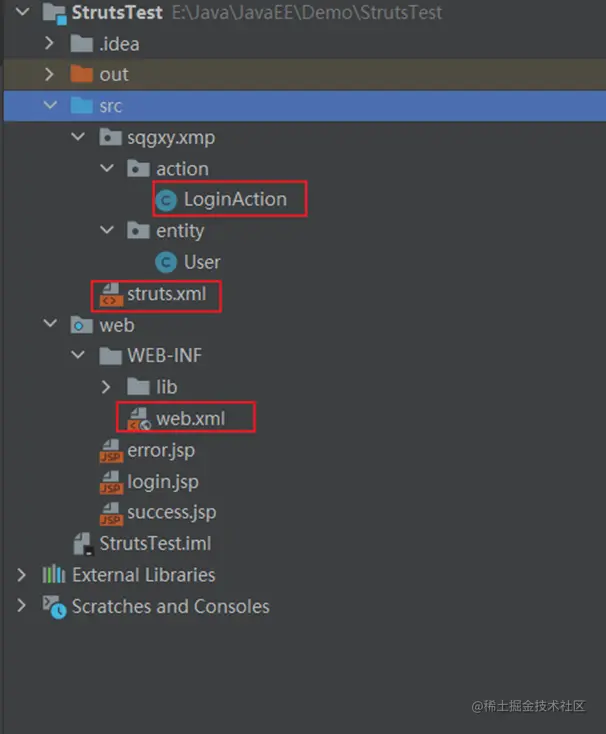Collapse the sqgxy.xmp package chevron

pyautogui.click(x=78, y=136)
